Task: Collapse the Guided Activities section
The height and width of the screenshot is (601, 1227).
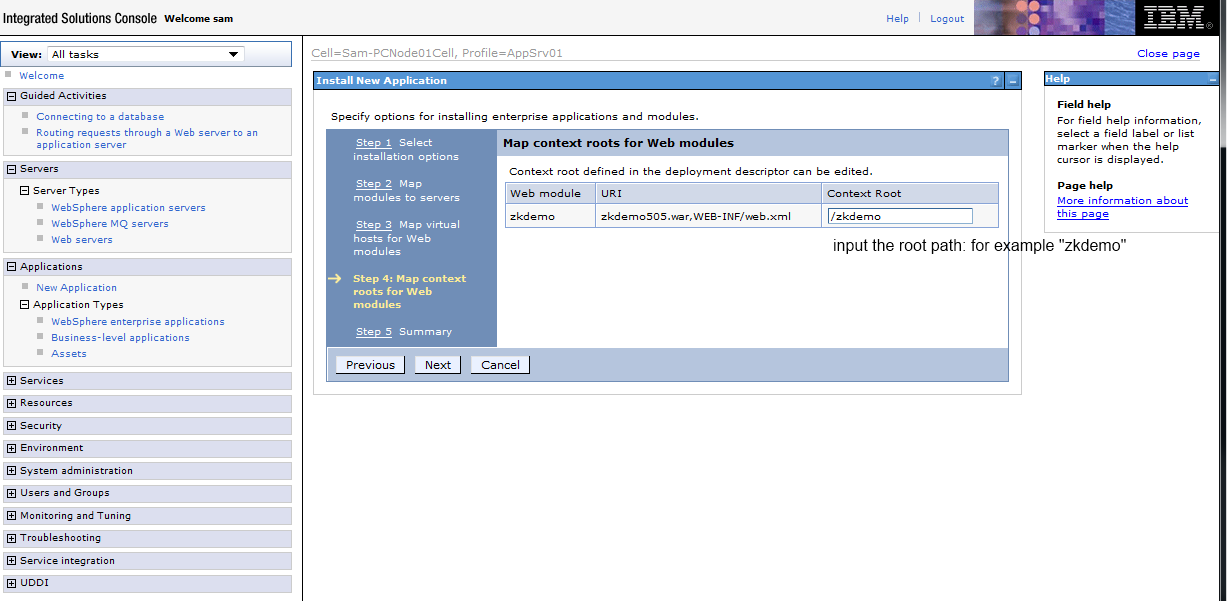Action: coord(12,96)
